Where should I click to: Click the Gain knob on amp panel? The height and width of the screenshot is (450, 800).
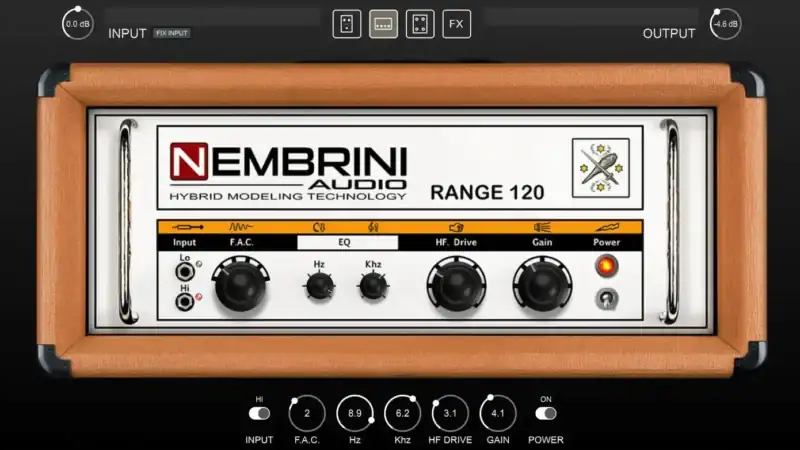(542, 286)
